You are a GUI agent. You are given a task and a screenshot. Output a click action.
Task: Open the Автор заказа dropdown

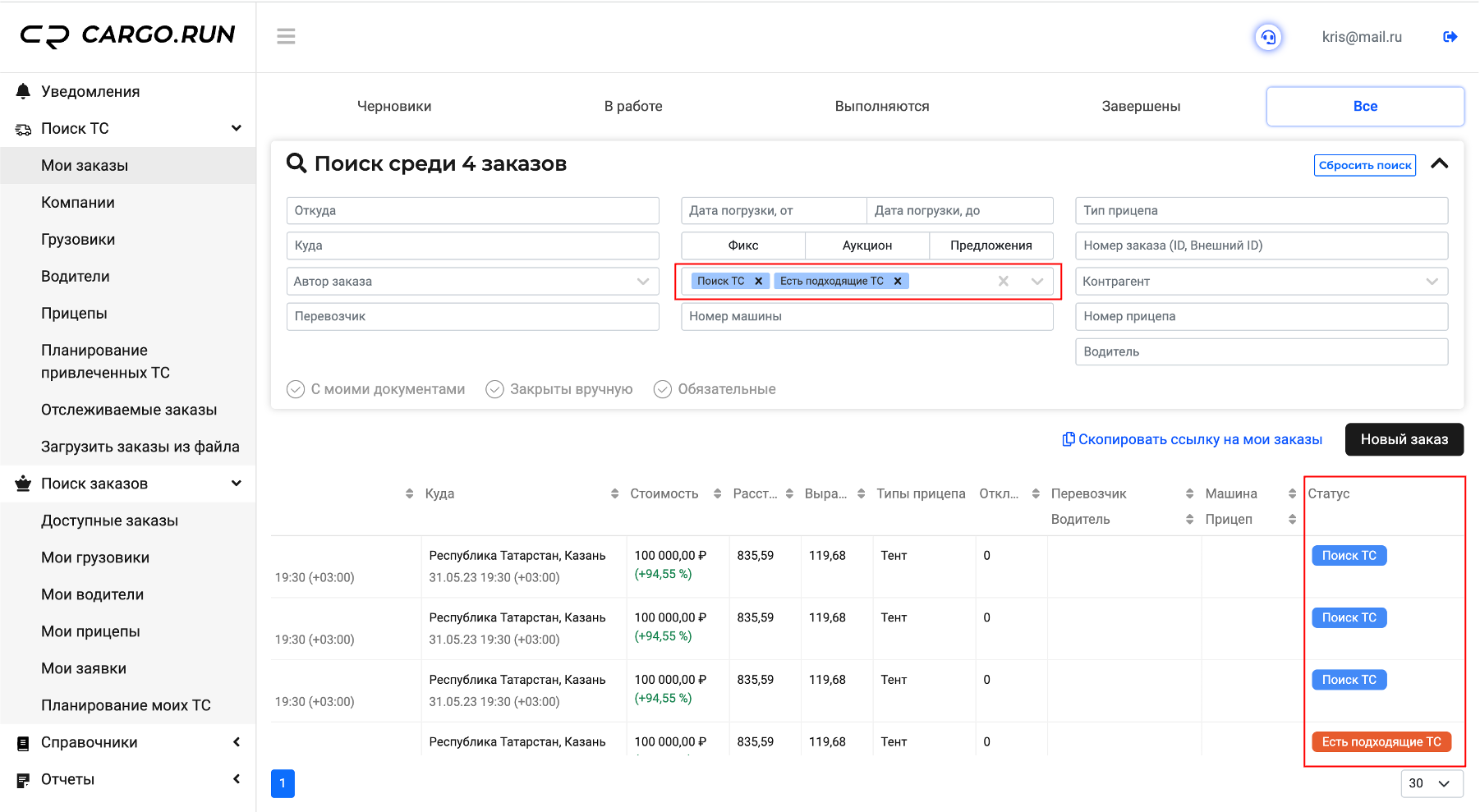(x=472, y=282)
